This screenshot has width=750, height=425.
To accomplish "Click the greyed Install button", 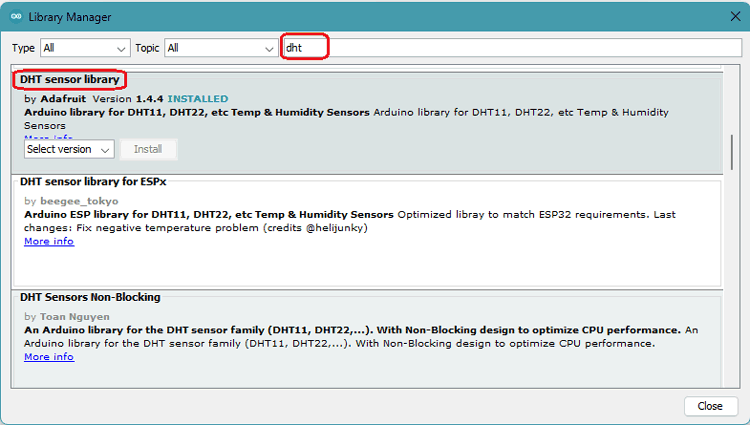I will point(148,149).
